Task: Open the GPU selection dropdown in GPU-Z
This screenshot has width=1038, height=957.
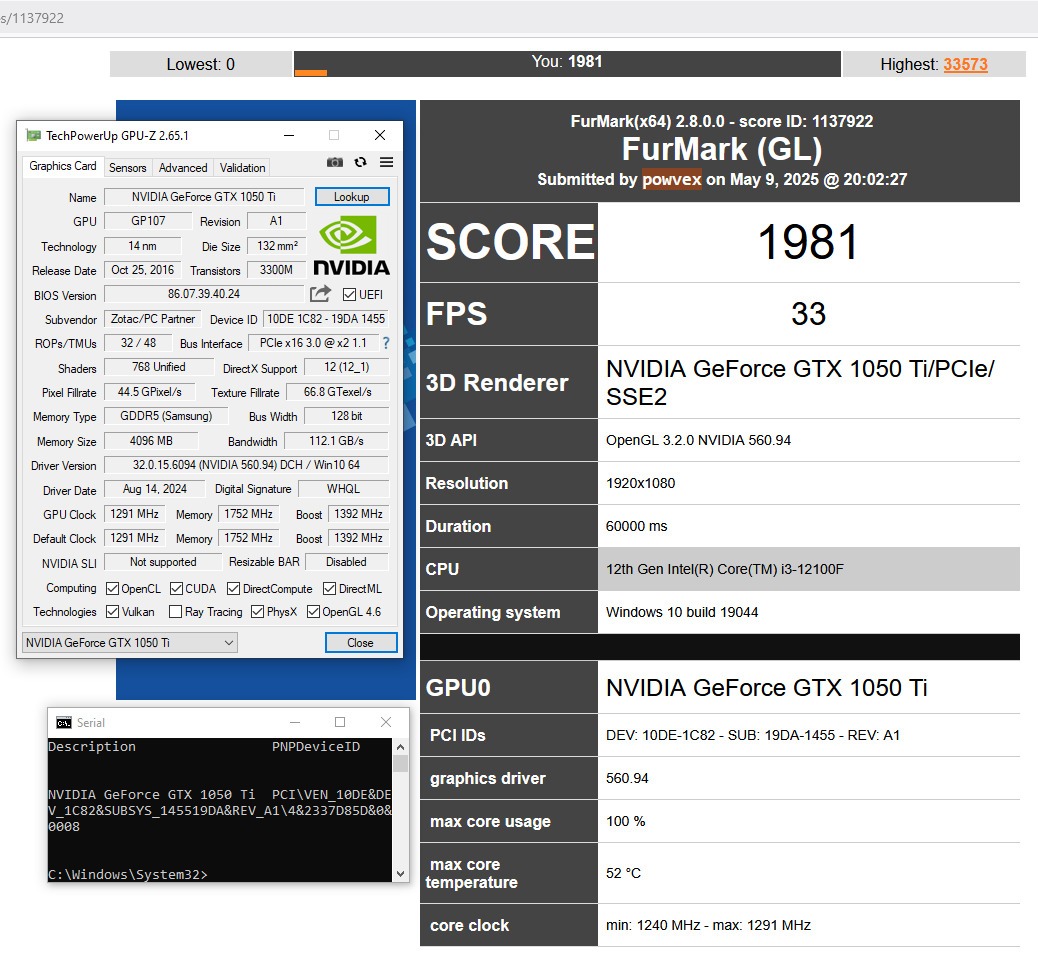Action: 130,643
